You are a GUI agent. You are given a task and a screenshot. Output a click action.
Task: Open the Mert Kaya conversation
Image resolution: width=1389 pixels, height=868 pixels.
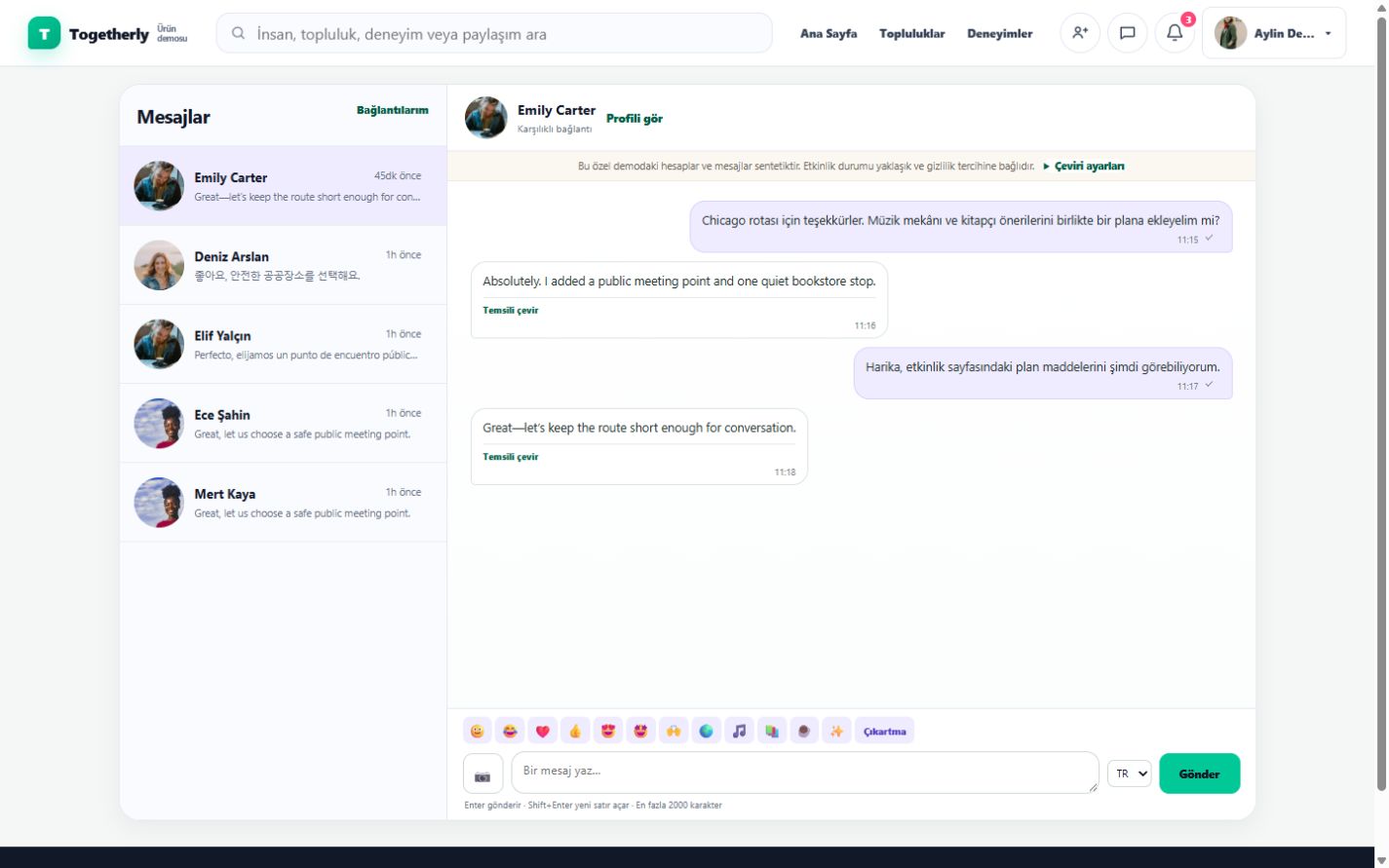(x=283, y=502)
